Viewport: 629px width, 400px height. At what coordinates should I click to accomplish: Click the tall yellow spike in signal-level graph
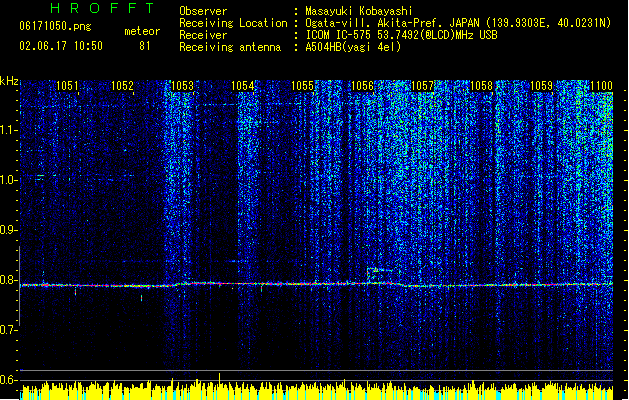(219, 381)
